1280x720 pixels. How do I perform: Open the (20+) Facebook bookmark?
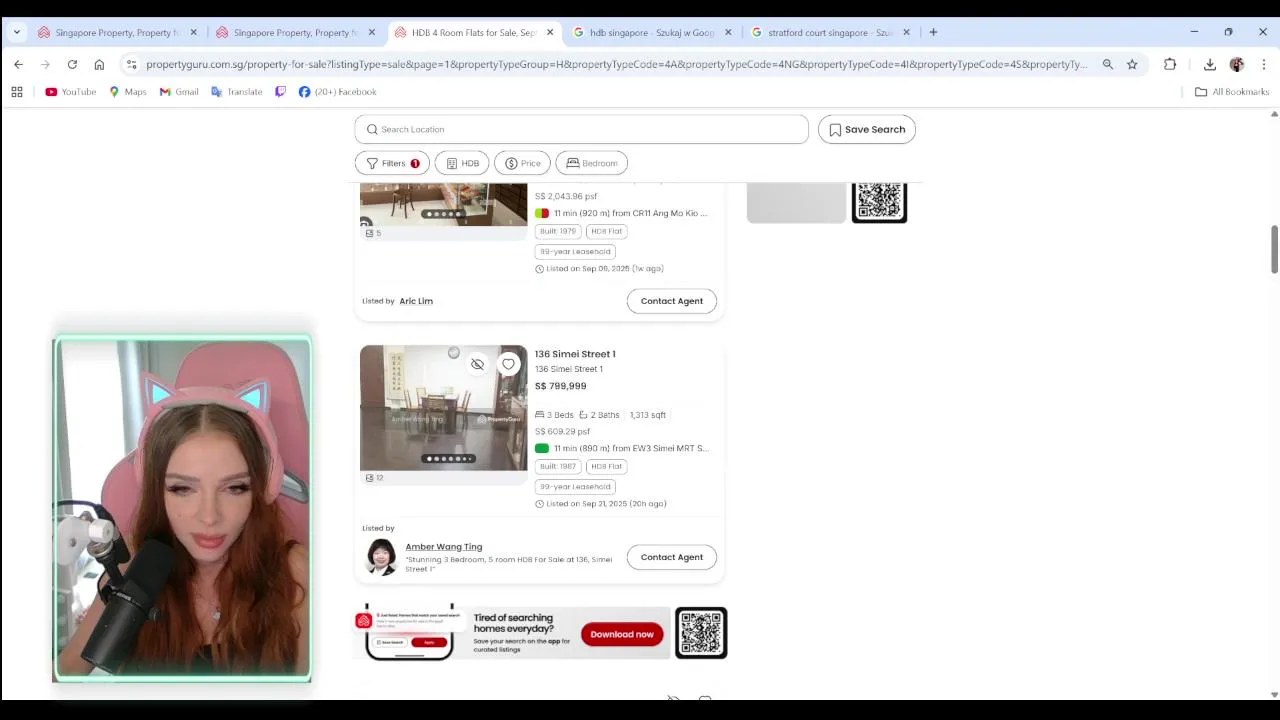(338, 92)
